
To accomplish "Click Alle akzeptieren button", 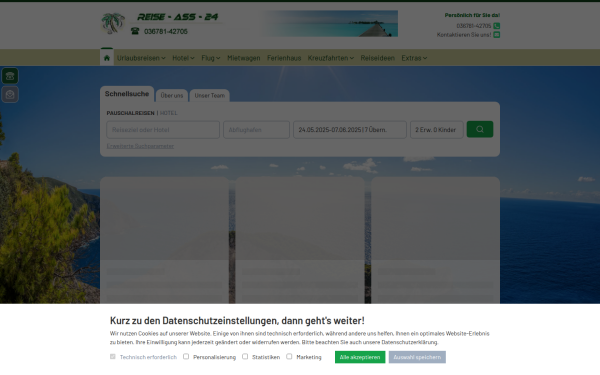I will [x=360, y=357].
